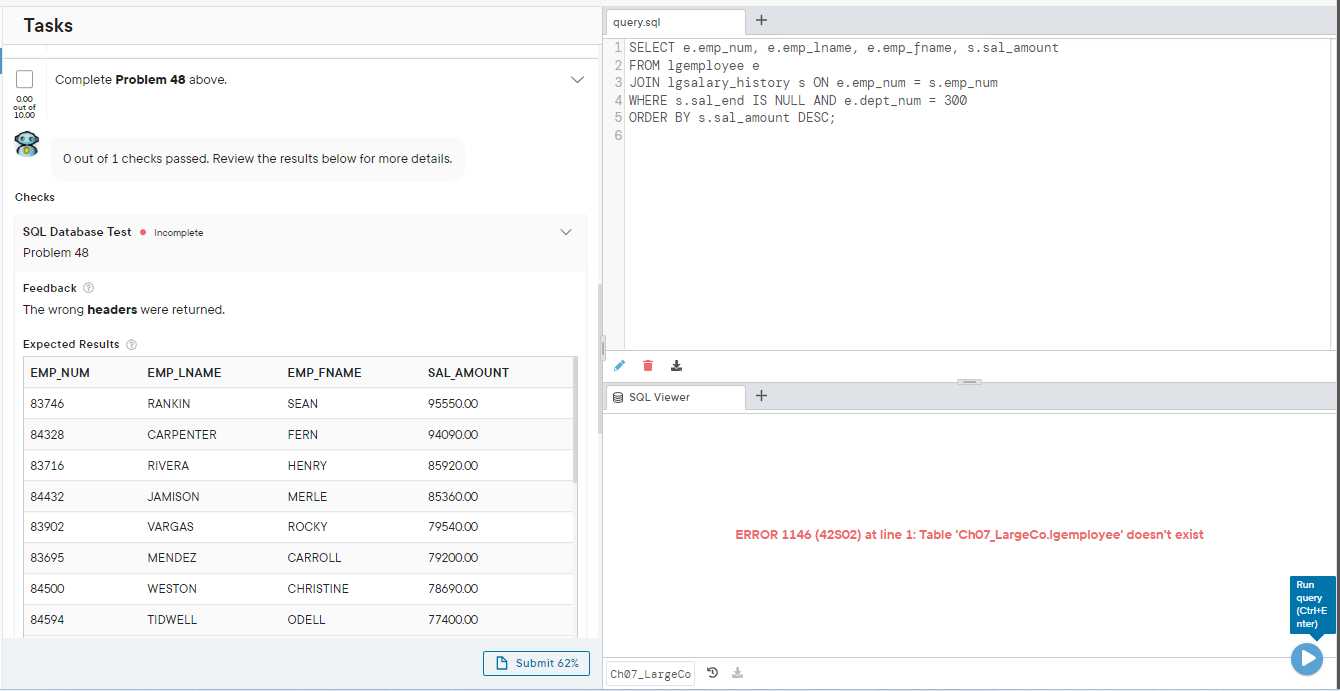
Task: Click the help icon beside Expected Results
Action: [131, 344]
